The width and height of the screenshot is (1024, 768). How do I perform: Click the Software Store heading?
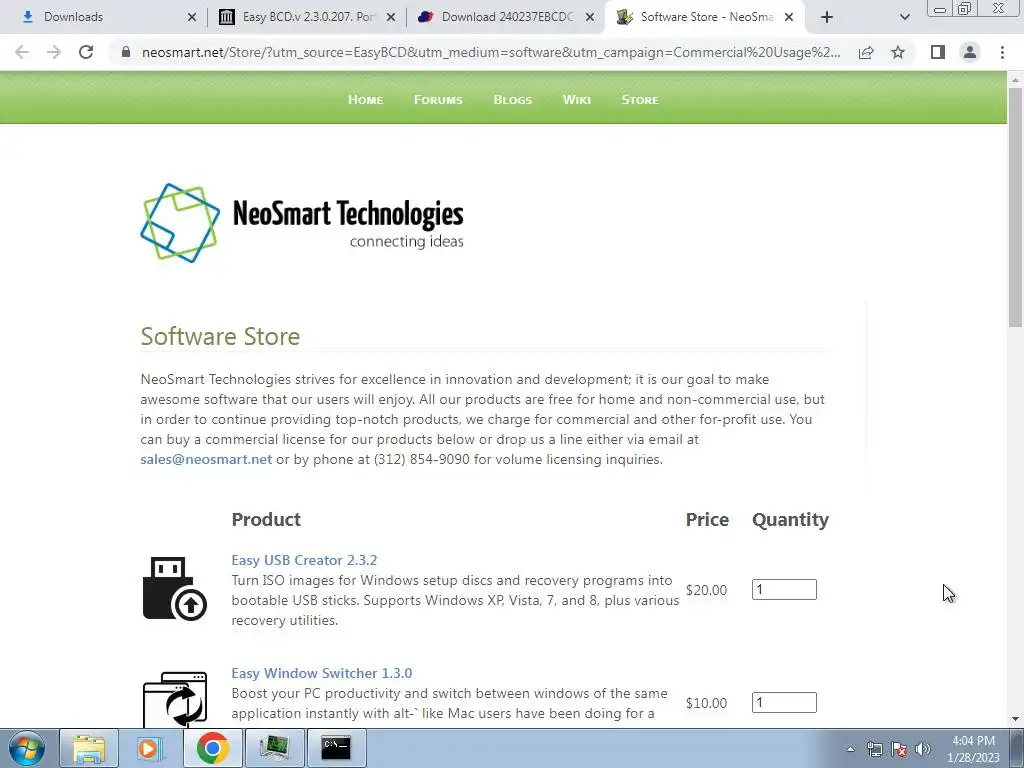(220, 336)
